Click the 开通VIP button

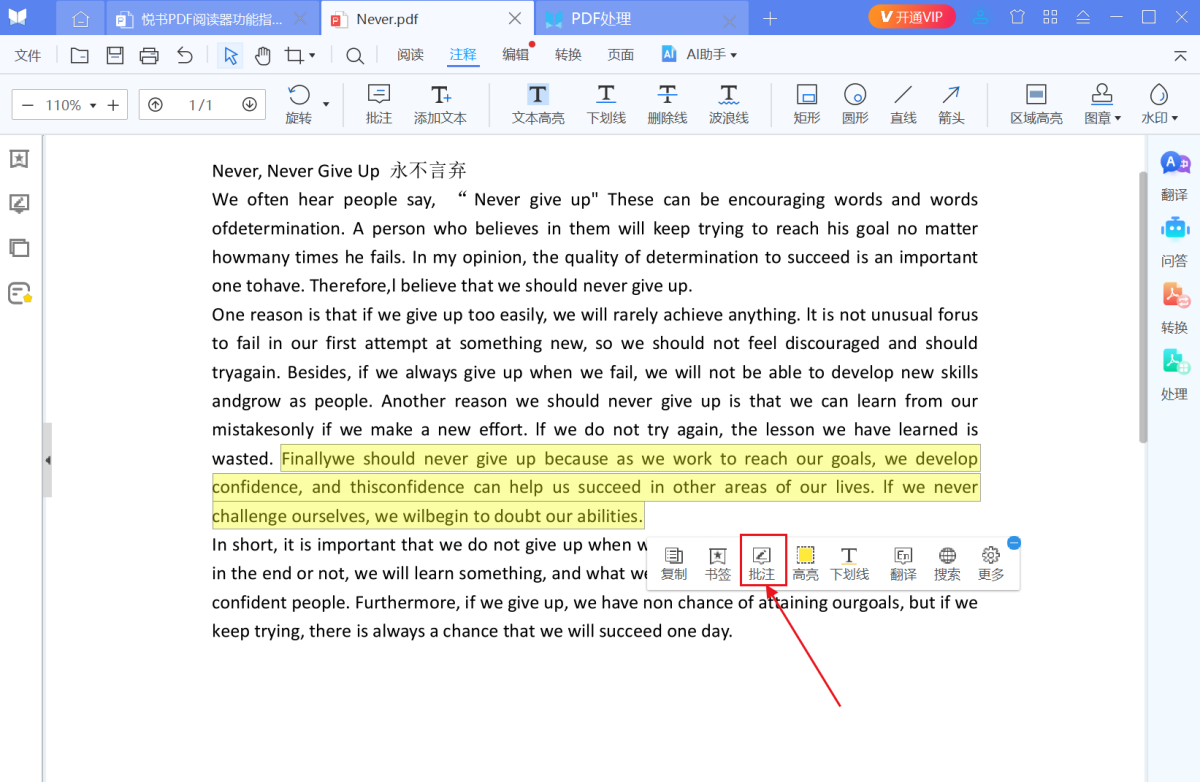pyautogui.click(x=912, y=17)
